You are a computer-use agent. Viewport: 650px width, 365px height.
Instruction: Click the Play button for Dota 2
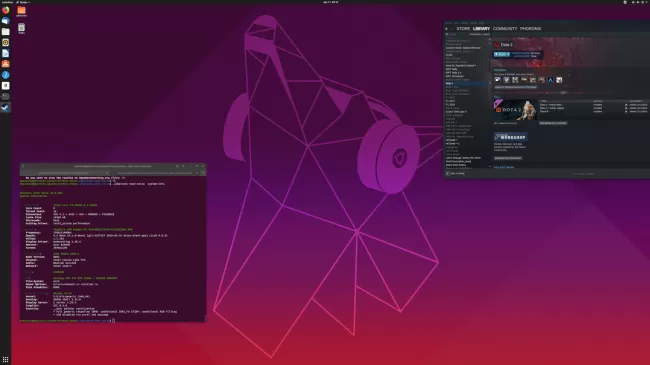(501, 54)
